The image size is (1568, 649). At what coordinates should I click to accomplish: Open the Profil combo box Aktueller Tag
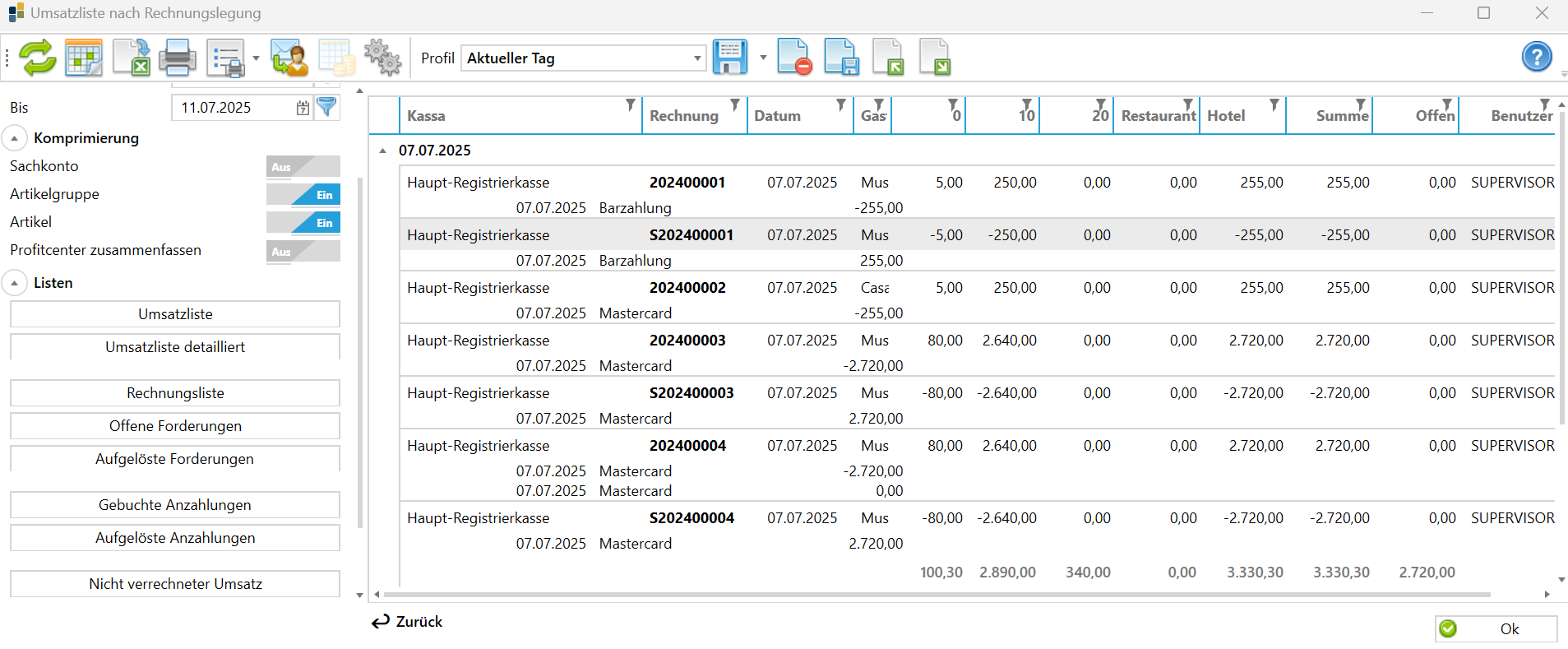click(583, 58)
